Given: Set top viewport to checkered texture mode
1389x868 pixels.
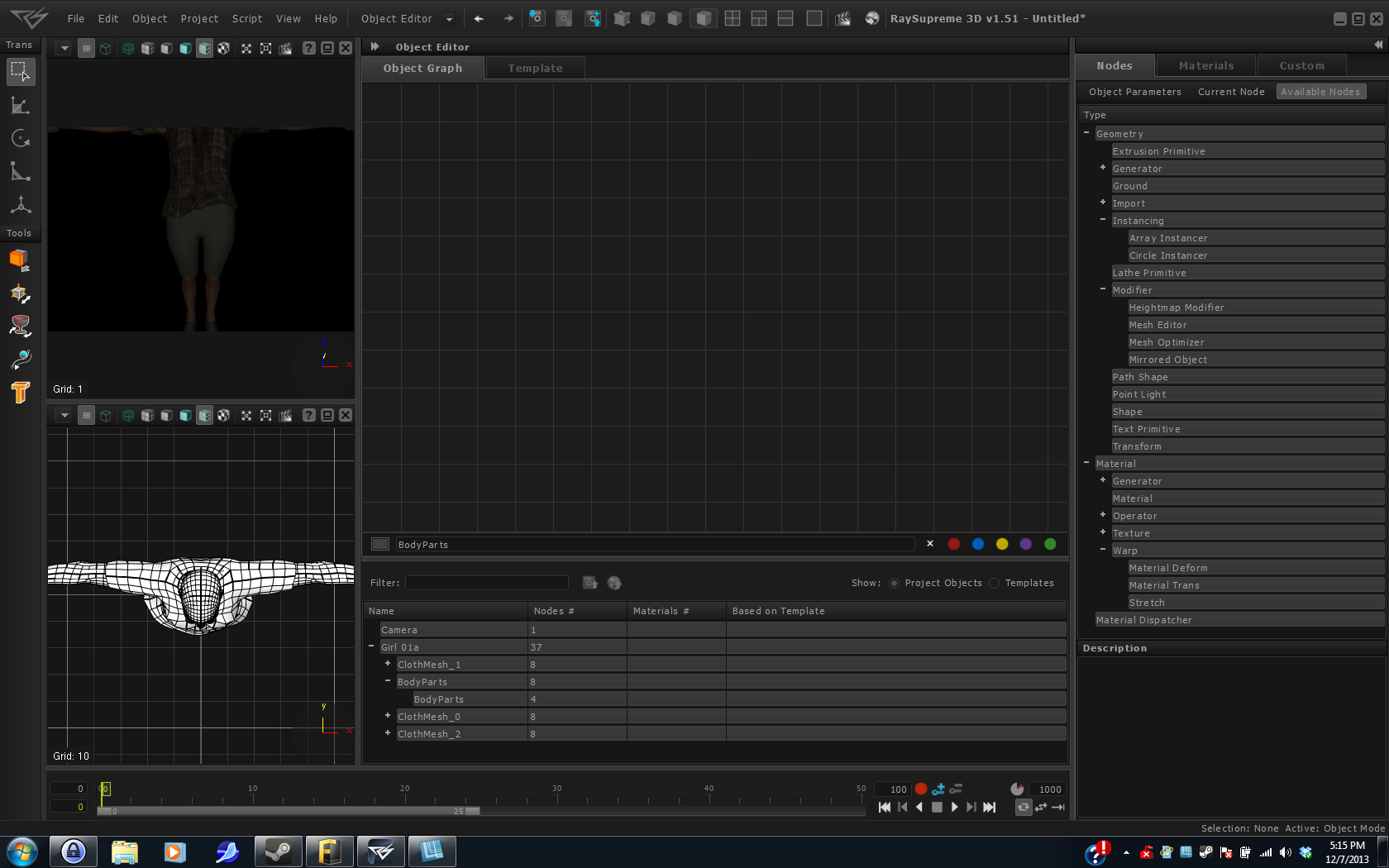Looking at the screenshot, I should point(223,48).
